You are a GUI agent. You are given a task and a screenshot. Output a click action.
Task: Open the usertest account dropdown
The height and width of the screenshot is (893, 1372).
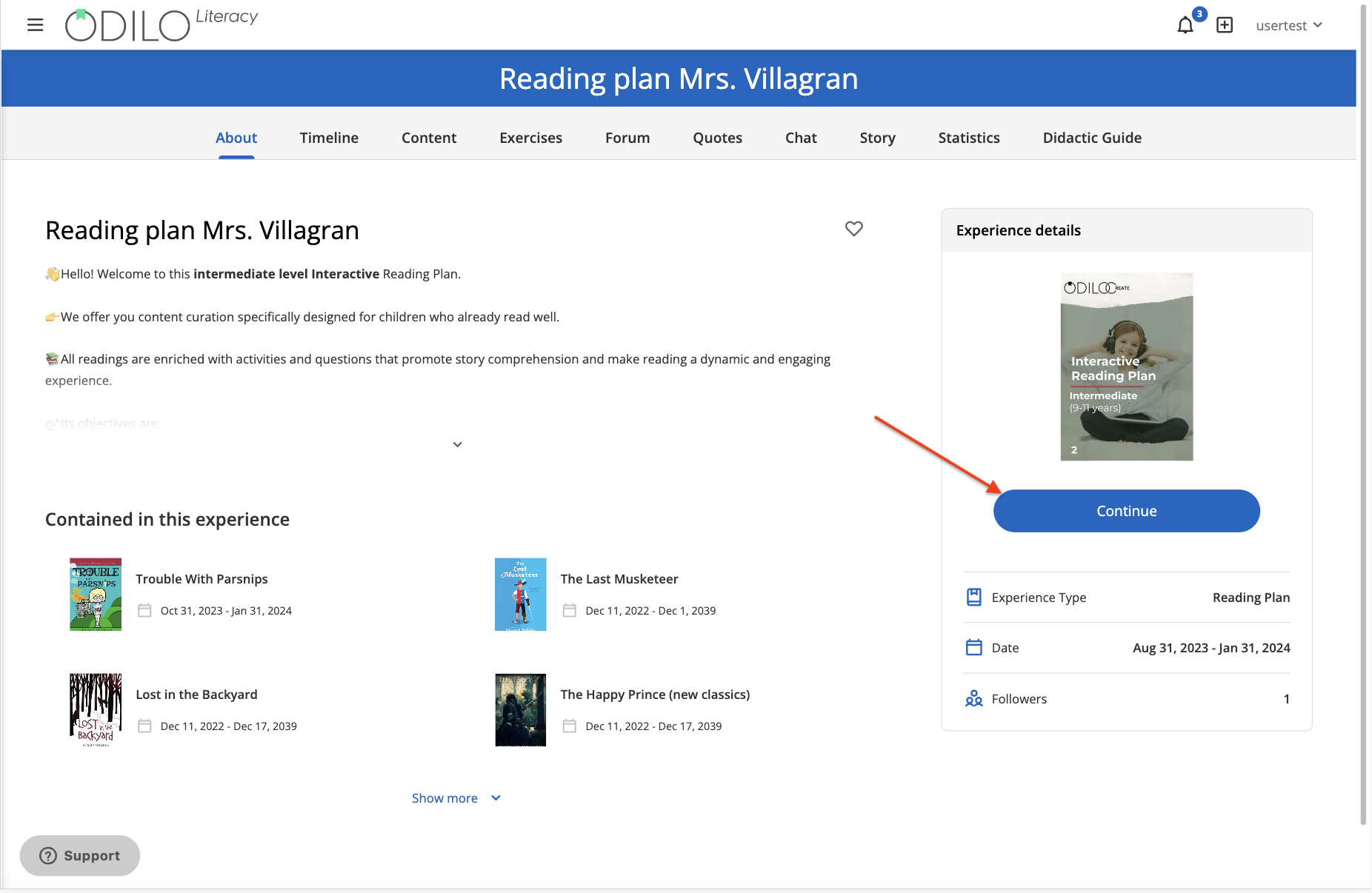click(1289, 25)
